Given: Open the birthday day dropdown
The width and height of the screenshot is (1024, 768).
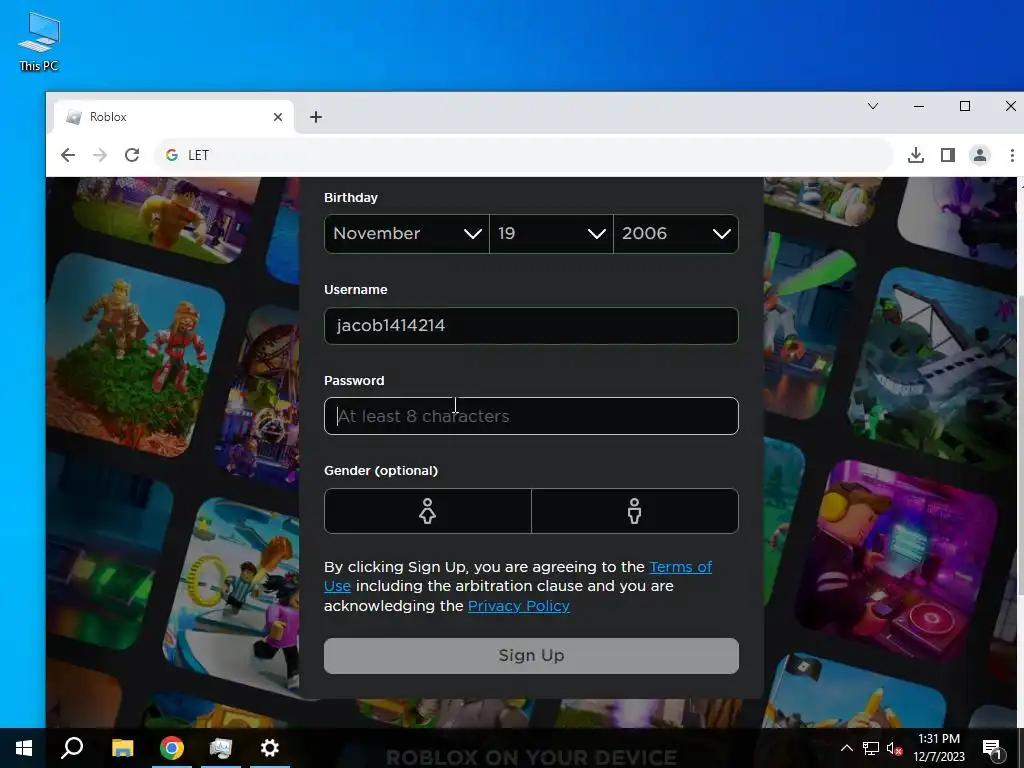Looking at the screenshot, I should coord(551,233).
